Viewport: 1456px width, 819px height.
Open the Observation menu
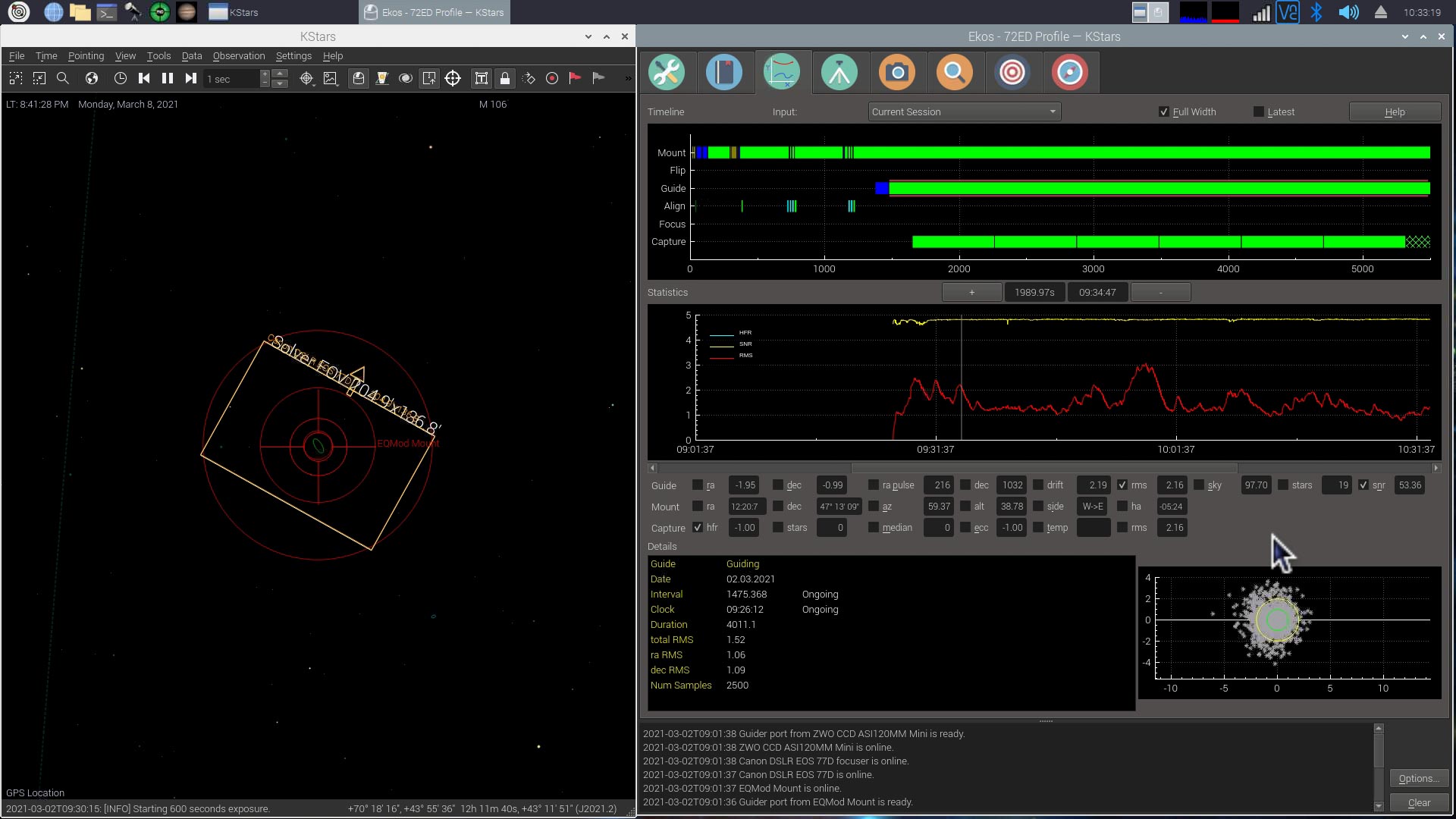(239, 56)
